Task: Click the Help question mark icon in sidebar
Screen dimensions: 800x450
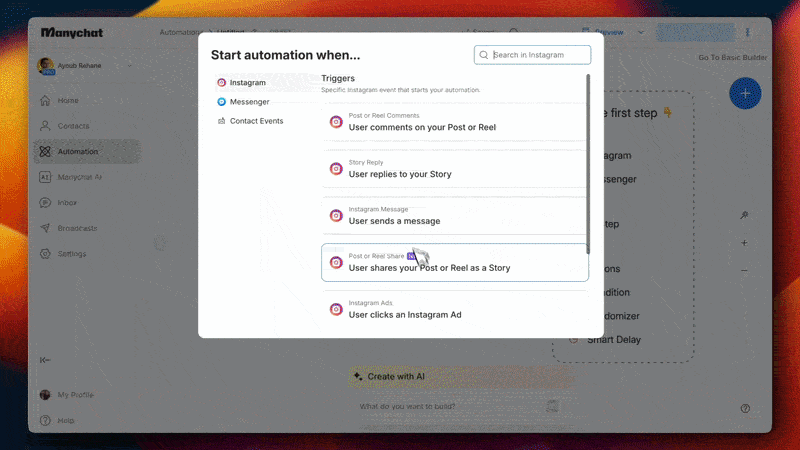Action: [45, 420]
